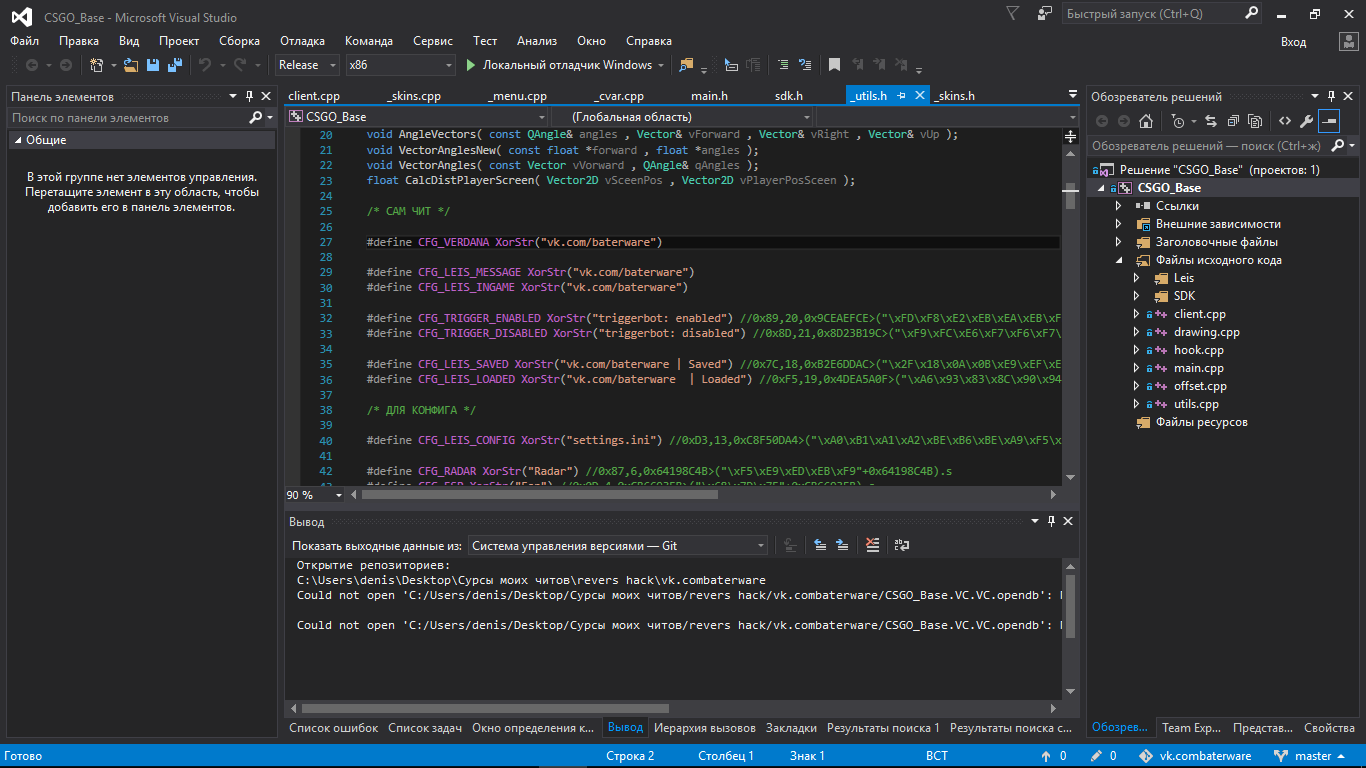Go to the previous message in the Output panel

click(820, 545)
